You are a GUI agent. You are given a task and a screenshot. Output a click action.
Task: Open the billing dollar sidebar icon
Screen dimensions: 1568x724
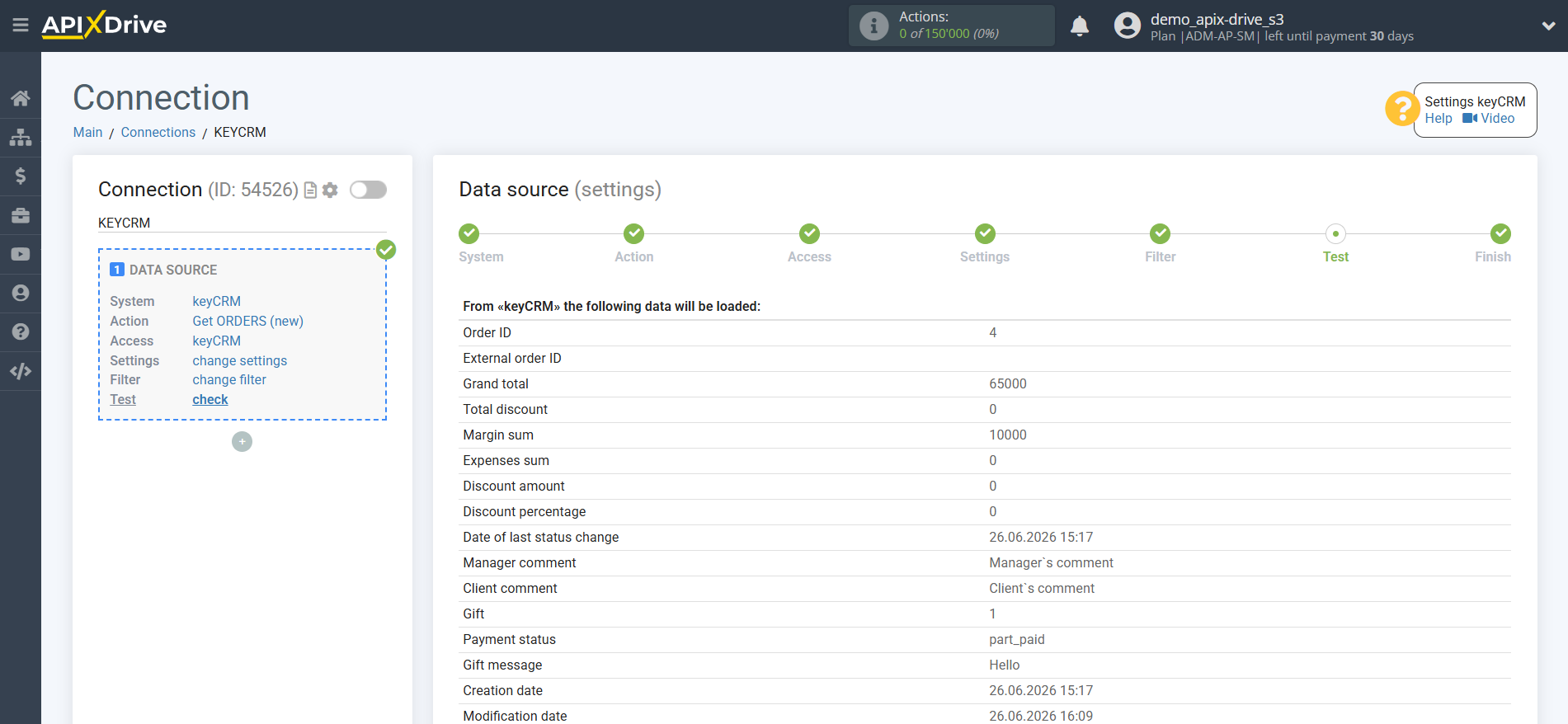[x=21, y=176]
